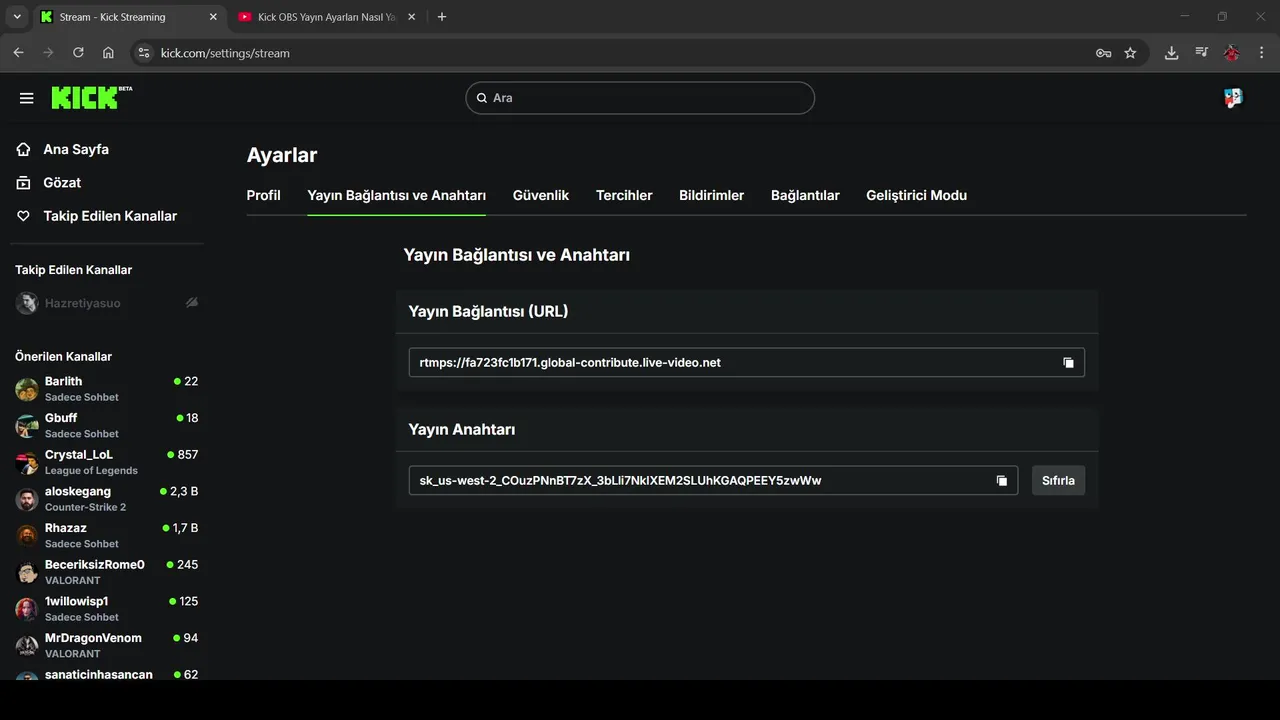Select Yayın Bağlantısı ve Anahtarı tab
The width and height of the screenshot is (1280, 720).
[396, 196]
